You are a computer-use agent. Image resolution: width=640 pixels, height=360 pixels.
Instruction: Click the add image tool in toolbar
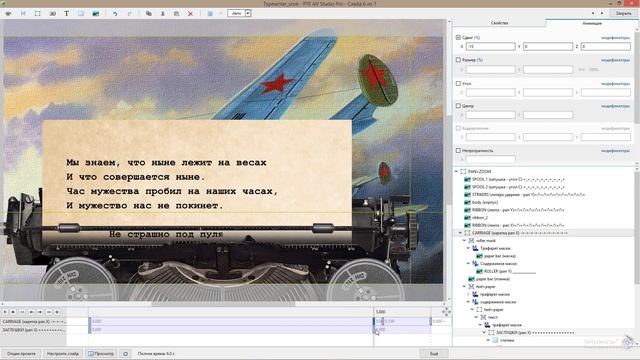[x=96, y=13]
